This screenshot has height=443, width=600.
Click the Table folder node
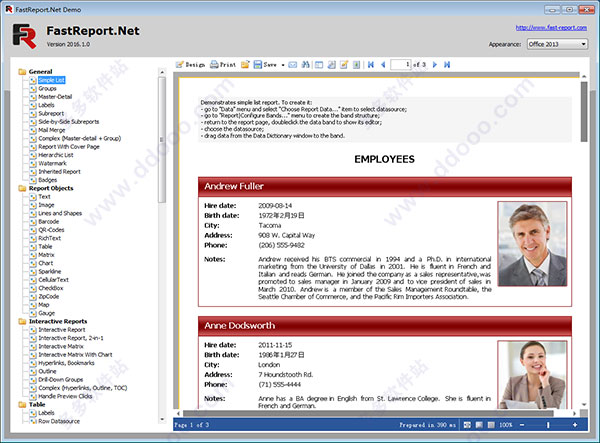pos(37,404)
